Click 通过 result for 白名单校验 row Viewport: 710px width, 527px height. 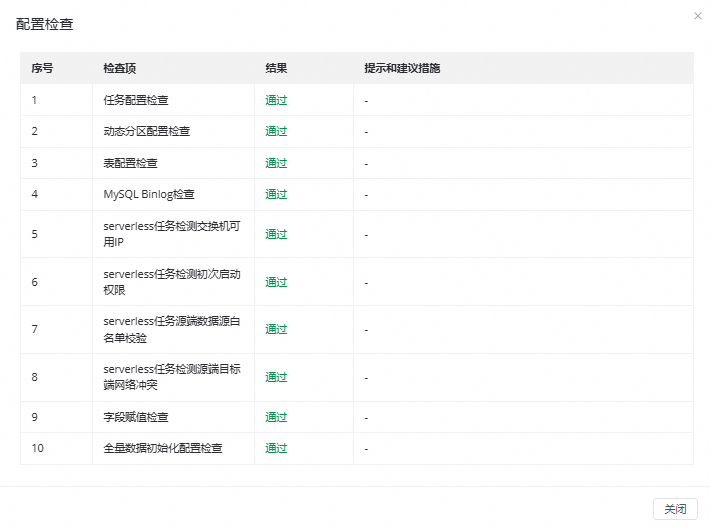[276, 329]
